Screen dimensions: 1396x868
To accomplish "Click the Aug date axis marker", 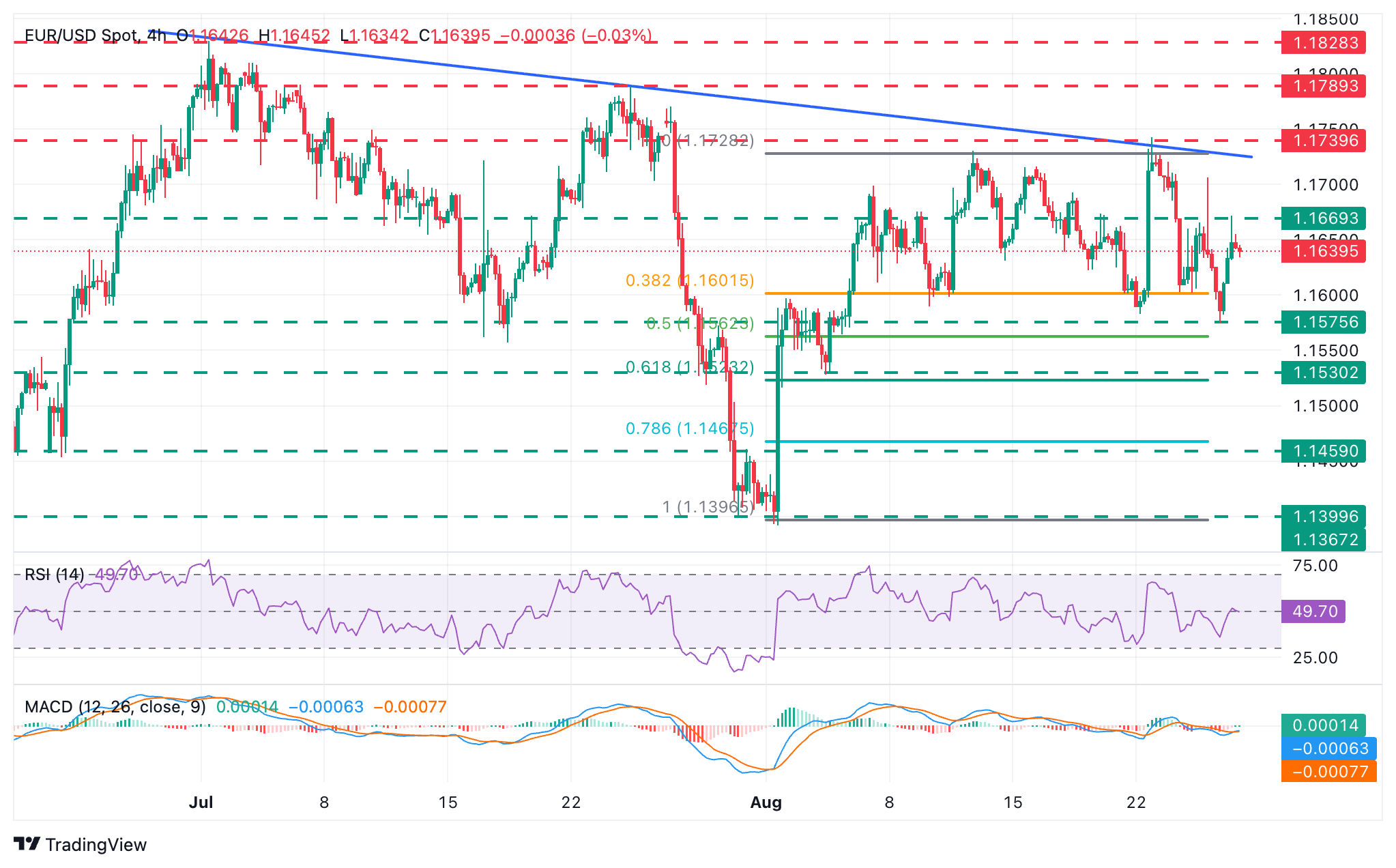I will tap(766, 802).
